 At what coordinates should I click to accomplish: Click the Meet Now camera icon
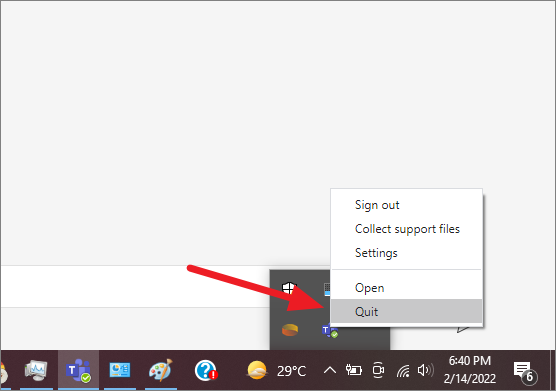click(378, 370)
